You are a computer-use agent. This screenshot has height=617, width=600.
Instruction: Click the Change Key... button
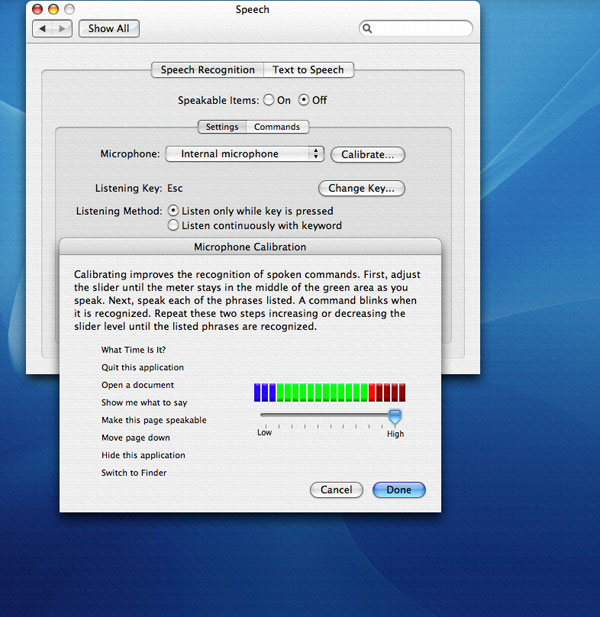click(x=362, y=188)
